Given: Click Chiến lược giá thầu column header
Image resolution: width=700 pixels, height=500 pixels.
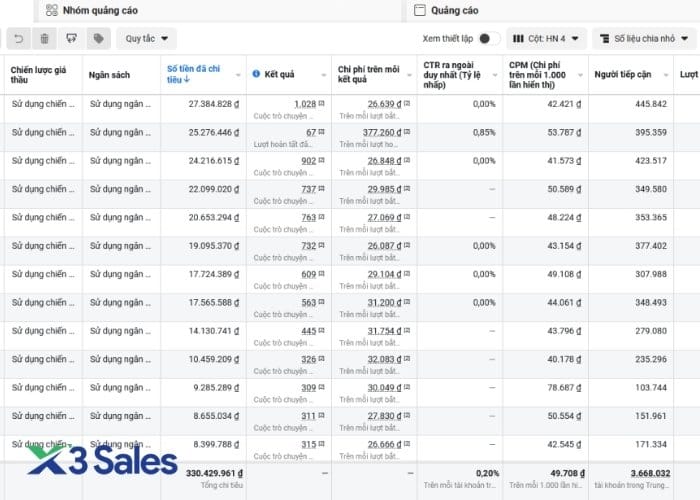Looking at the screenshot, I should tap(38, 75).
